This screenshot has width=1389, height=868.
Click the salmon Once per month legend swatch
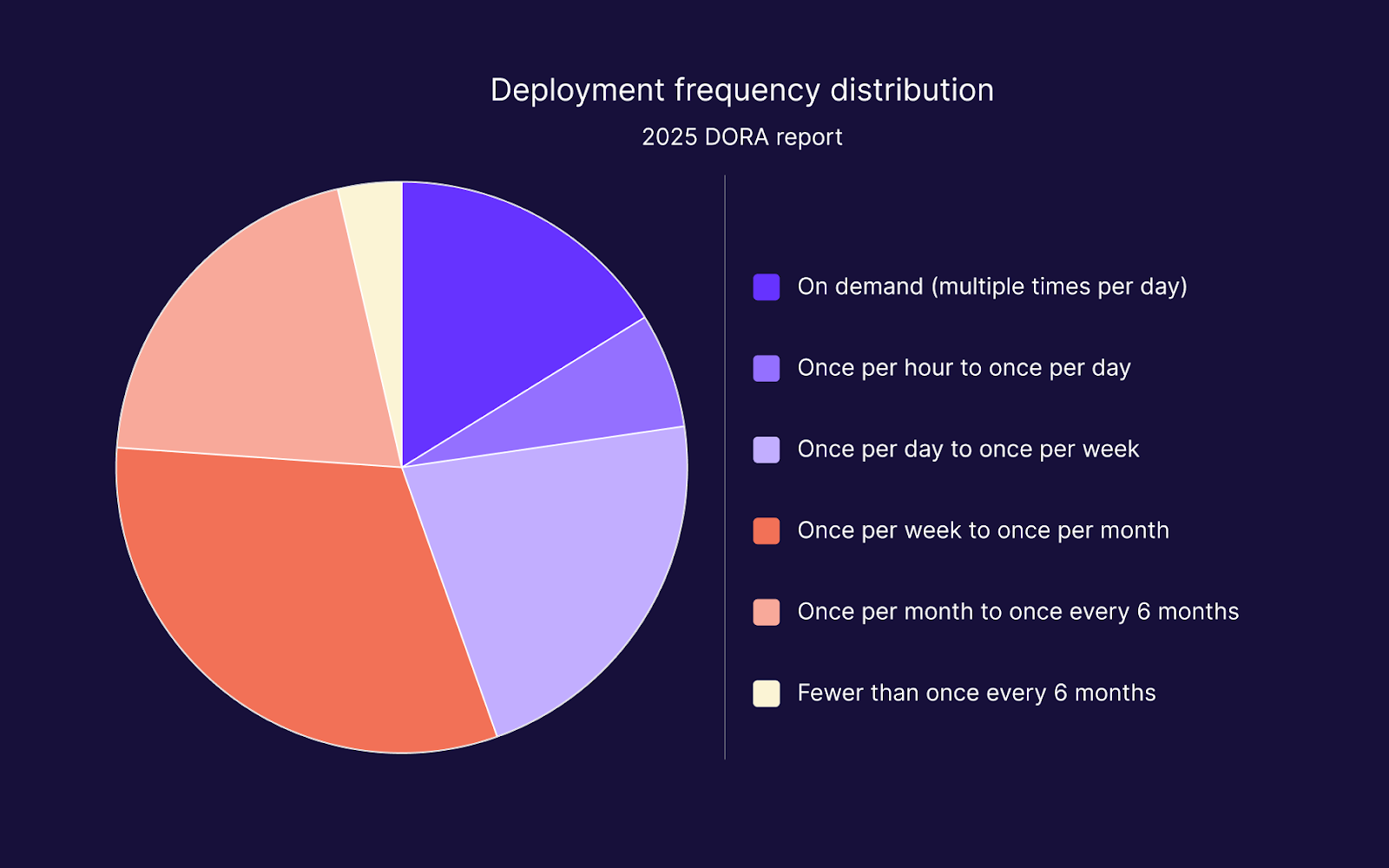(765, 611)
